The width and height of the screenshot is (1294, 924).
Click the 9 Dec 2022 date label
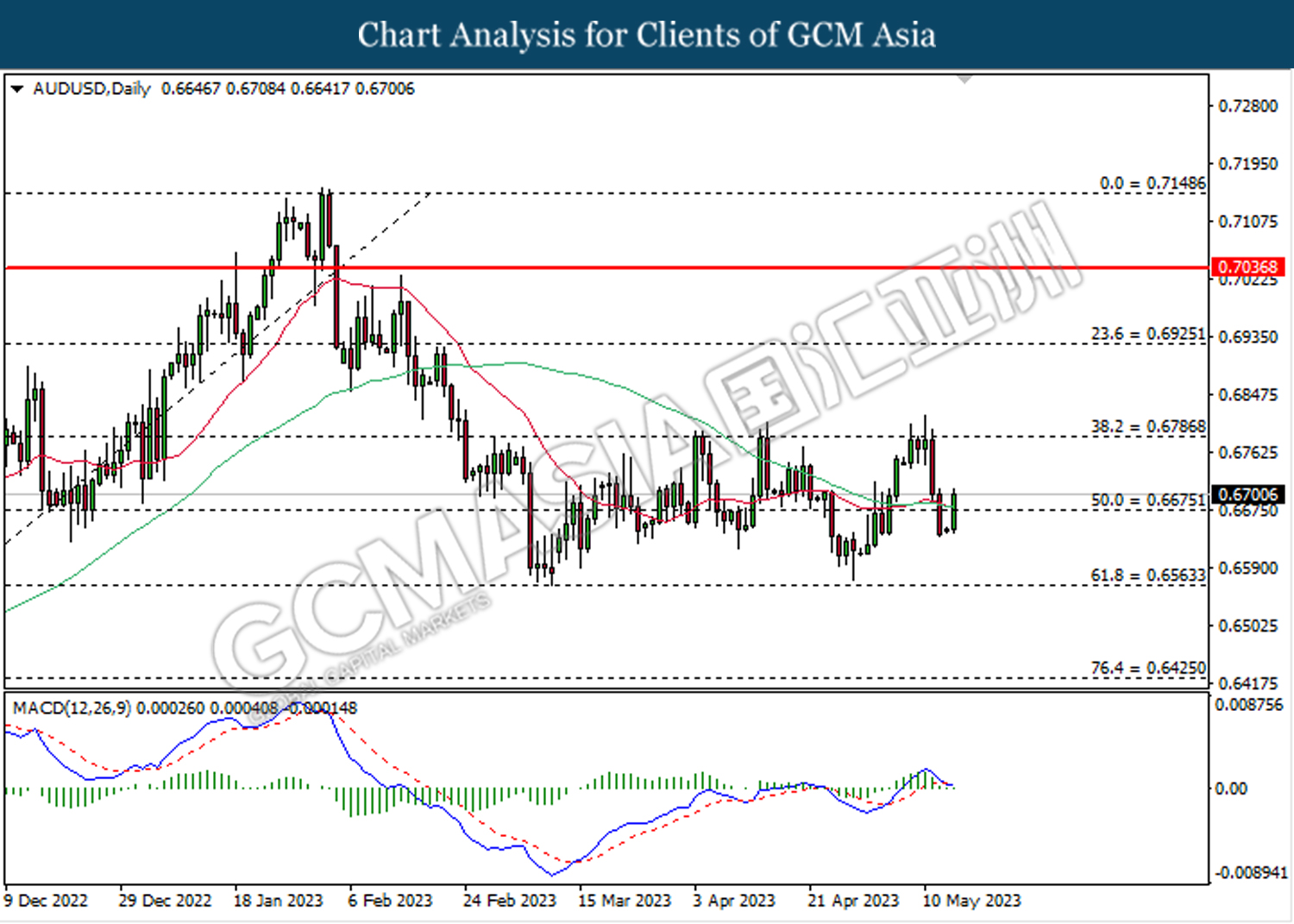(46, 901)
